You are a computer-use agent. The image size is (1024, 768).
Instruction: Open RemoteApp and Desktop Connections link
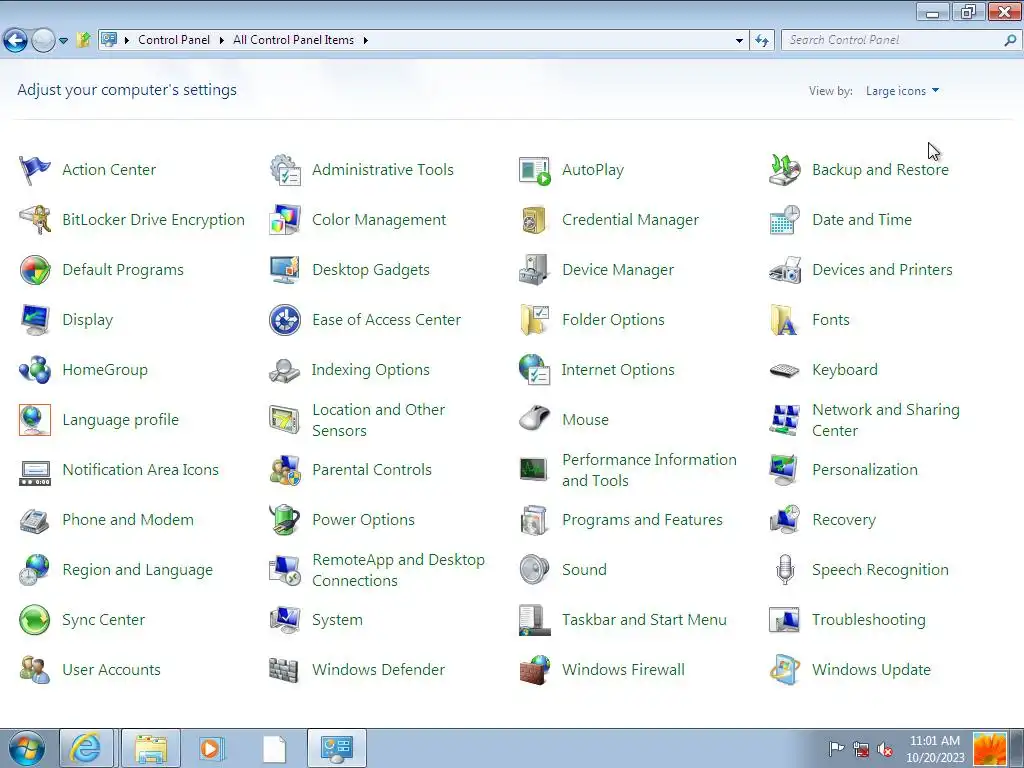point(398,570)
